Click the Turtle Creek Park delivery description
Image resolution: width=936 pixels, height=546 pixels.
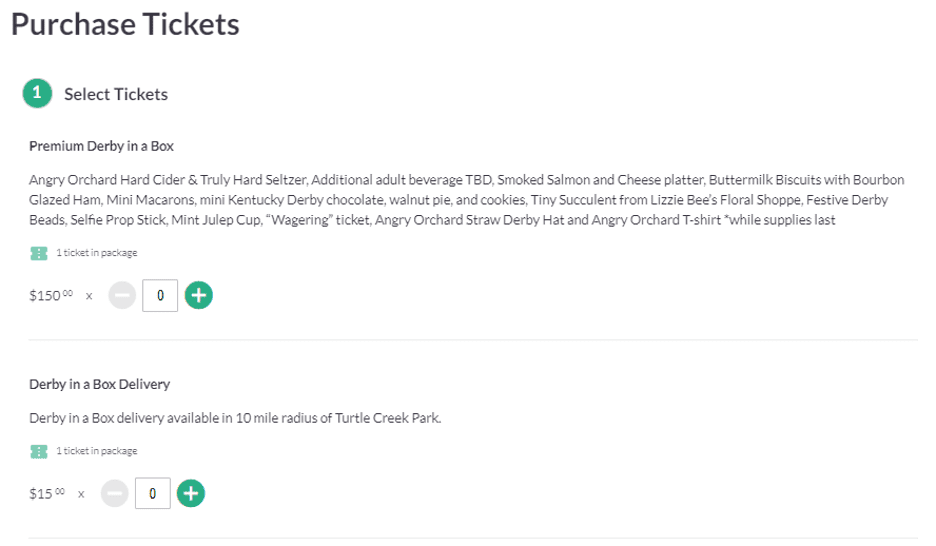coord(235,418)
